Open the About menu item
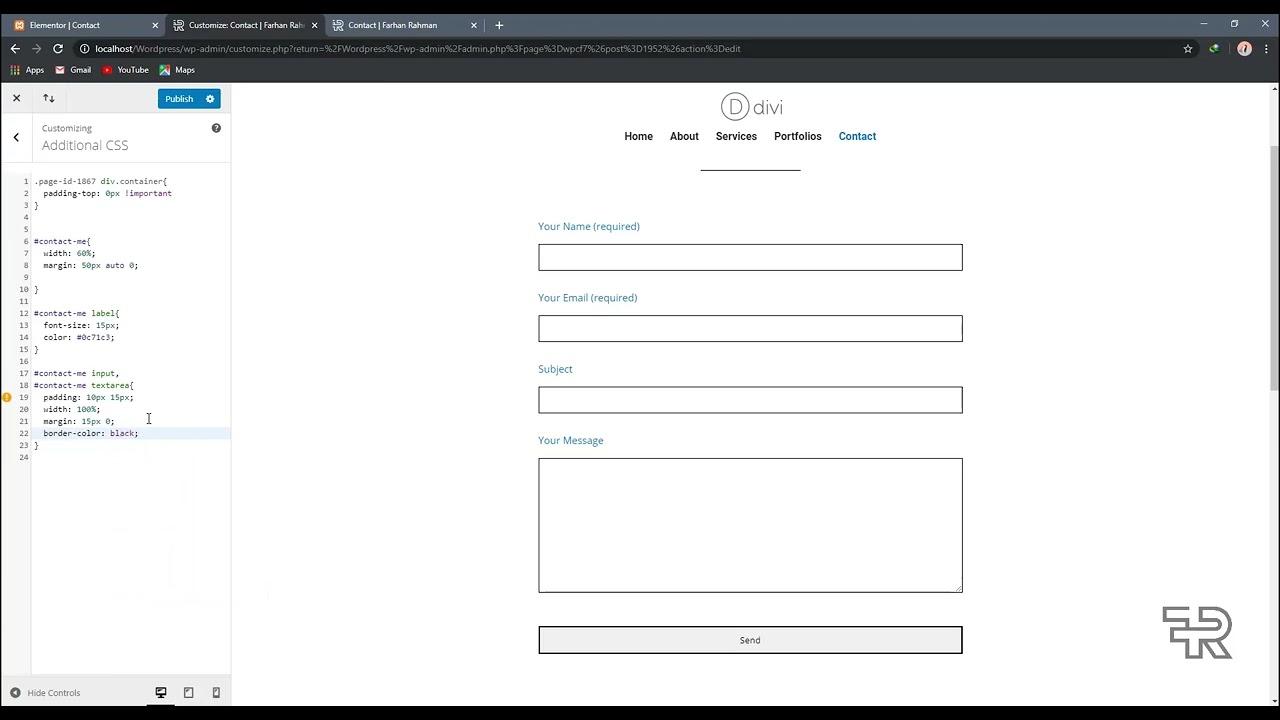The image size is (1280, 720). click(684, 136)
